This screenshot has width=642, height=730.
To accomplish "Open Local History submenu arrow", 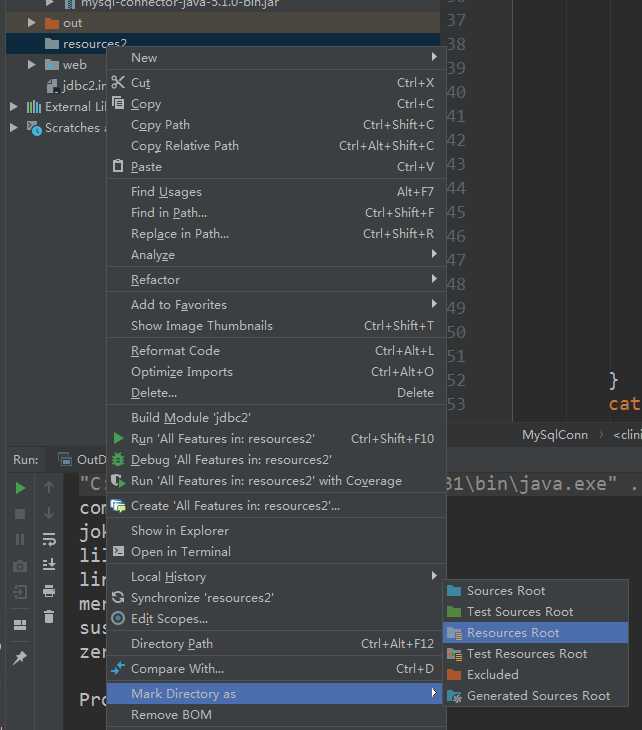I will pyautogui.click(x=434, y=576).
